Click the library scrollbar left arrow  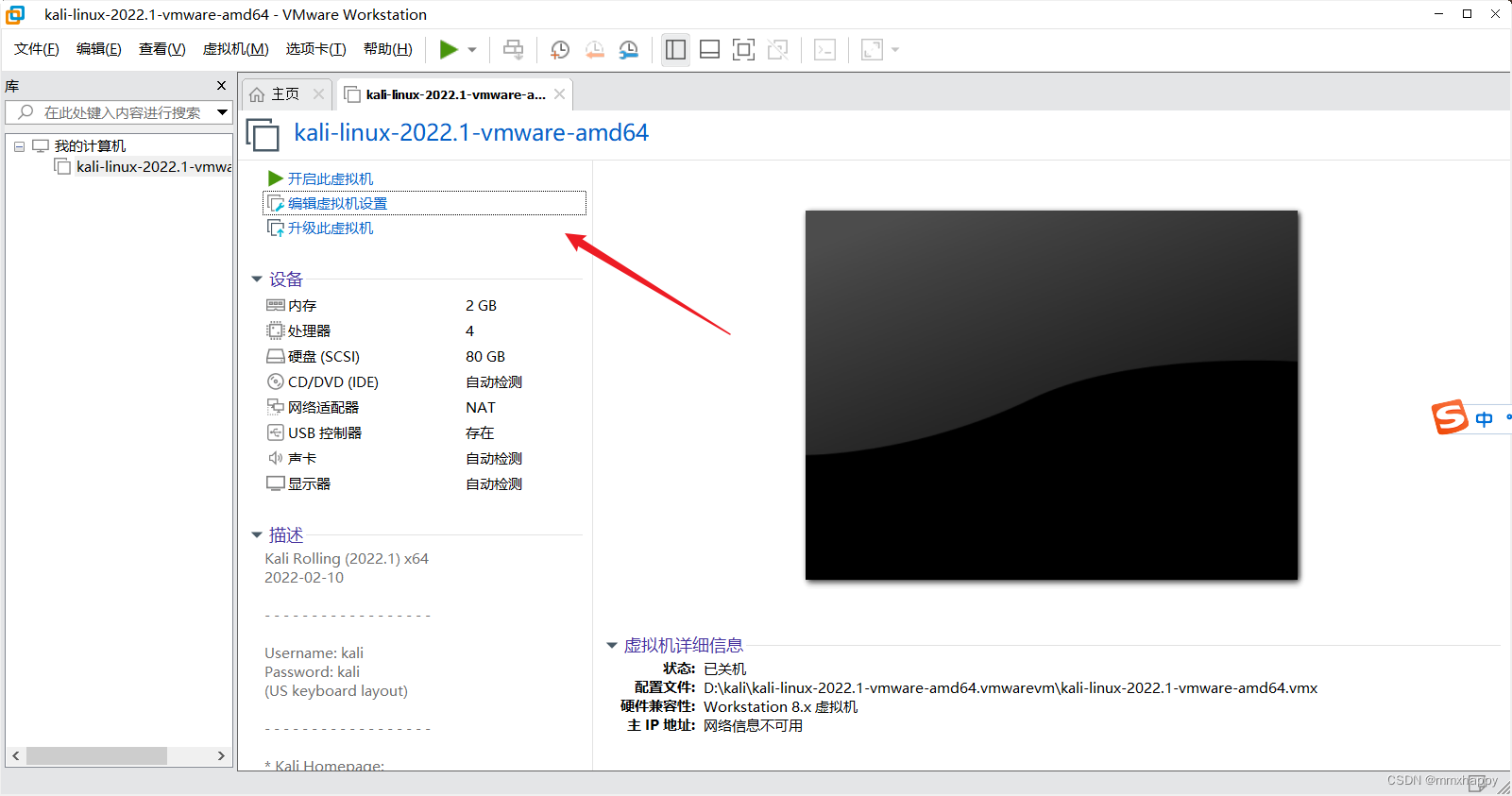pyautogui.click(x=16, y=756)
